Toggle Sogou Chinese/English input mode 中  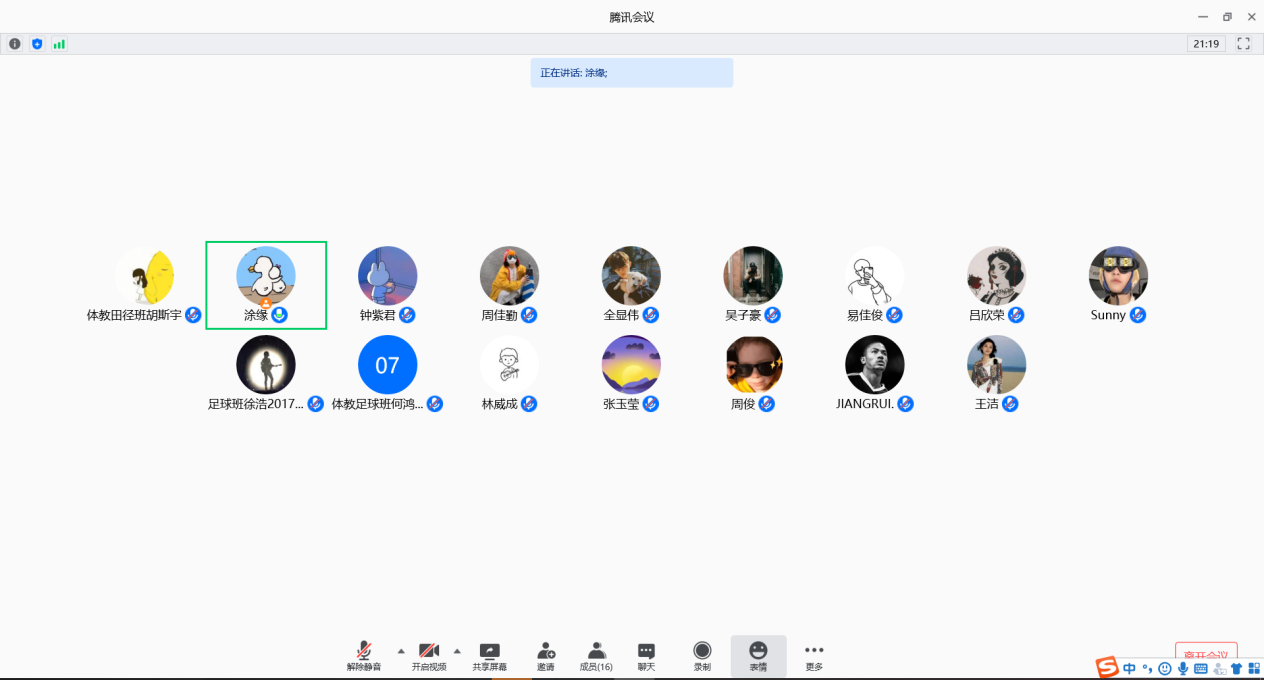click(x=1129, y=669)
